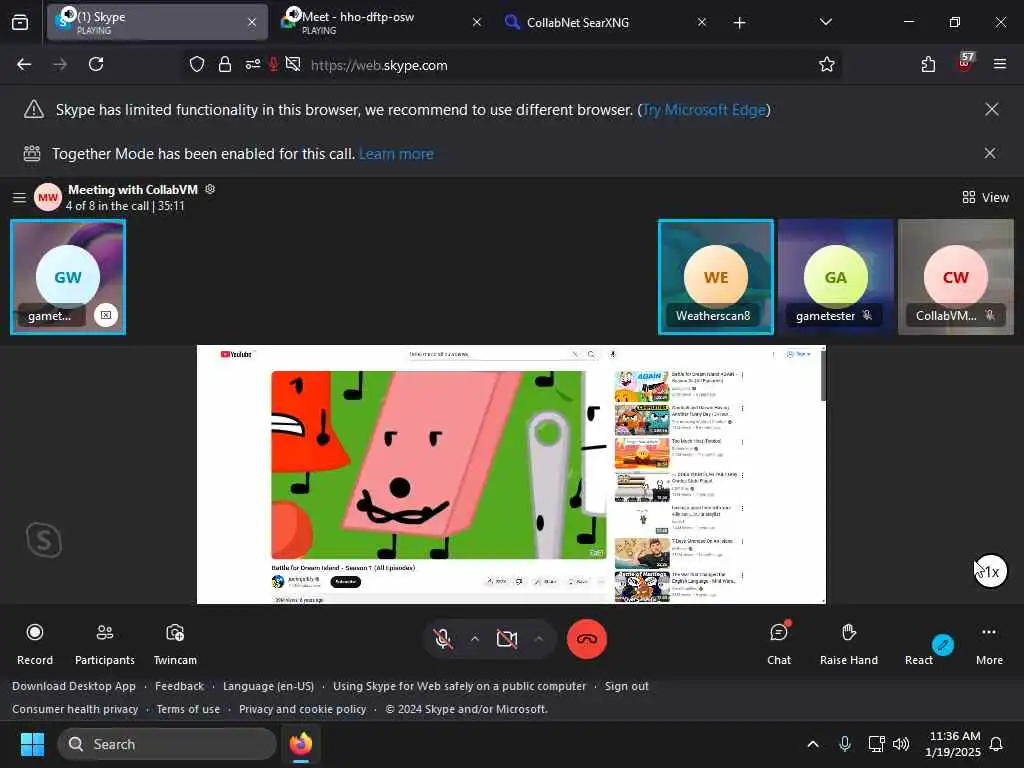Raise Hand in the meeting

tap(848, 644)
